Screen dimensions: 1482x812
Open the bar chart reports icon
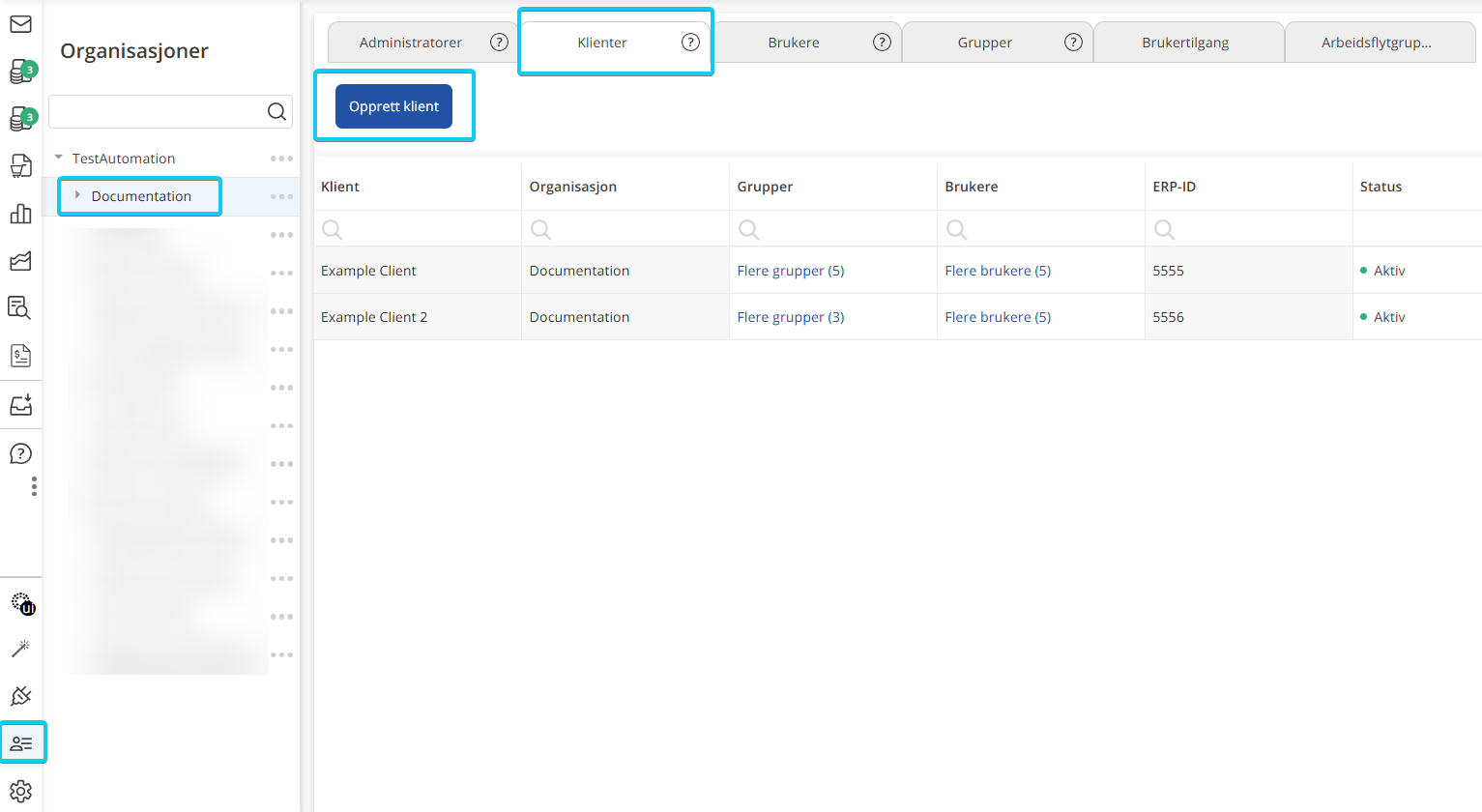(x=20, y=214)
